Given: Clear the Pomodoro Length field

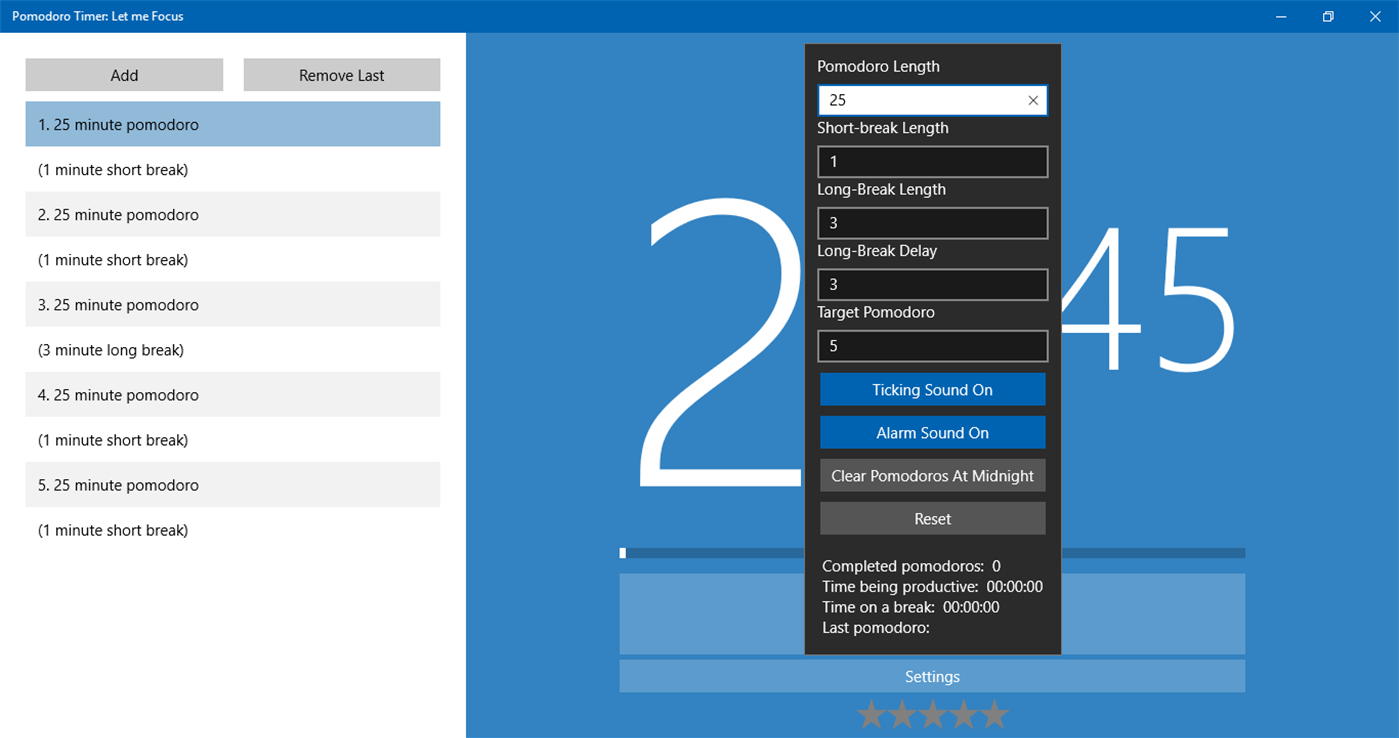Looking at the screenshot, I should [x=1032, y=100].
